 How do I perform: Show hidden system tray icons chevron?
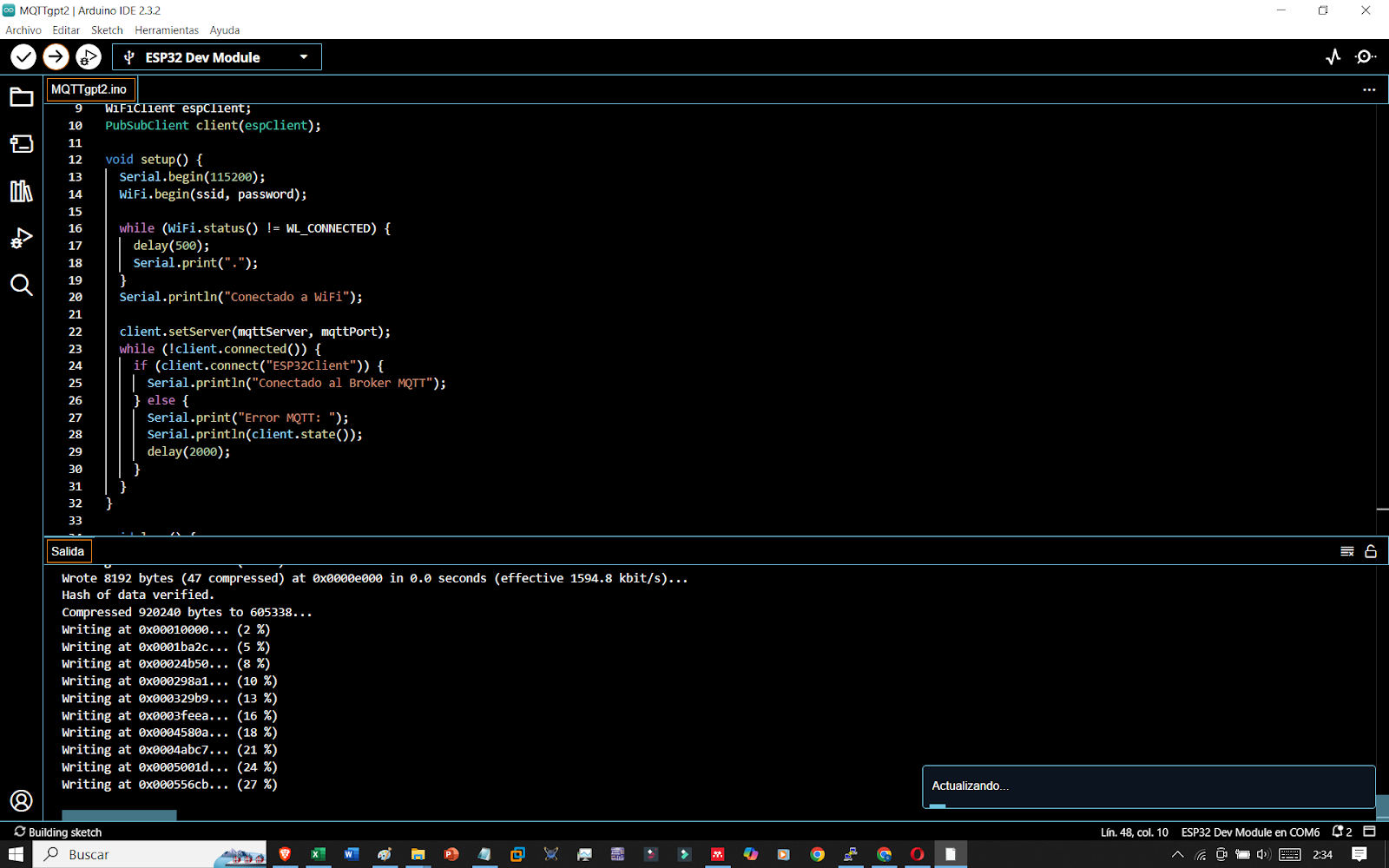click(1178, 854)
